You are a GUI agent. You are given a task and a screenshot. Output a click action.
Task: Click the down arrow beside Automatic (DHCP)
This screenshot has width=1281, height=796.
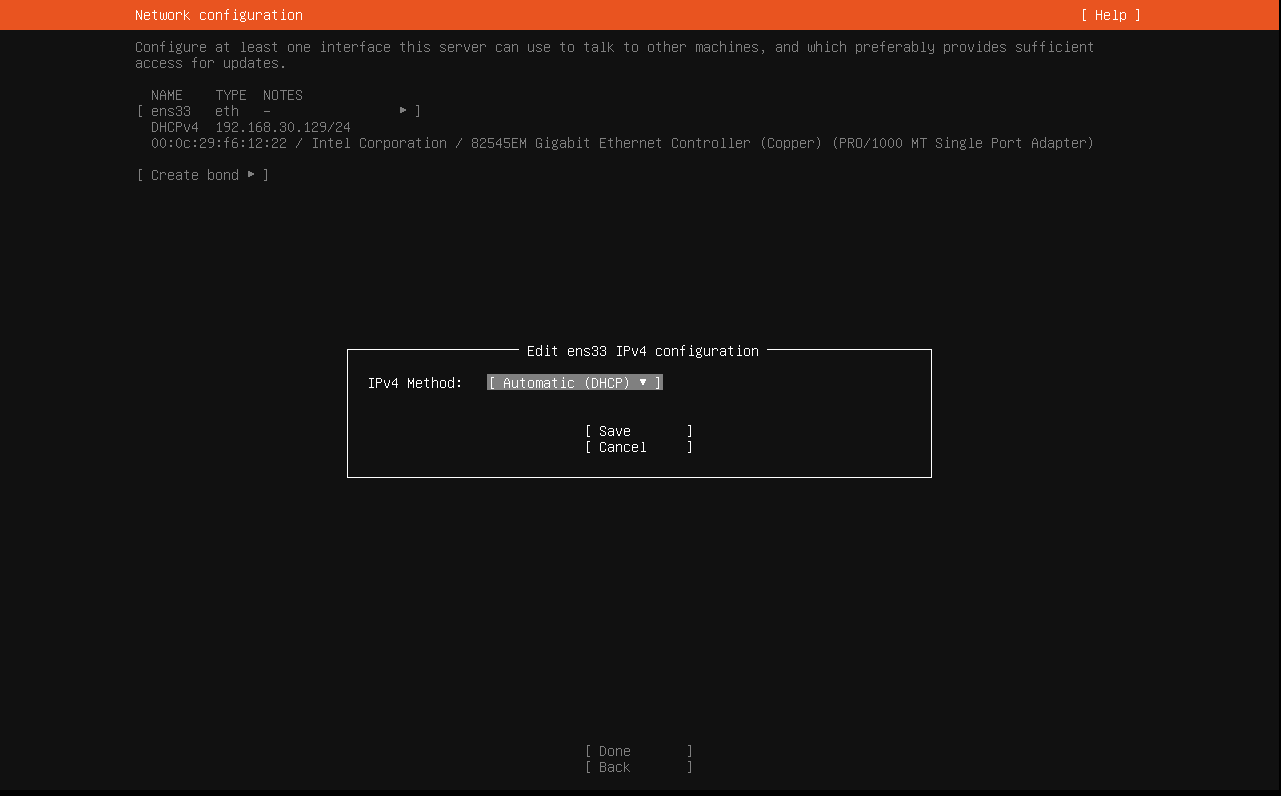(x=643, y=382)
